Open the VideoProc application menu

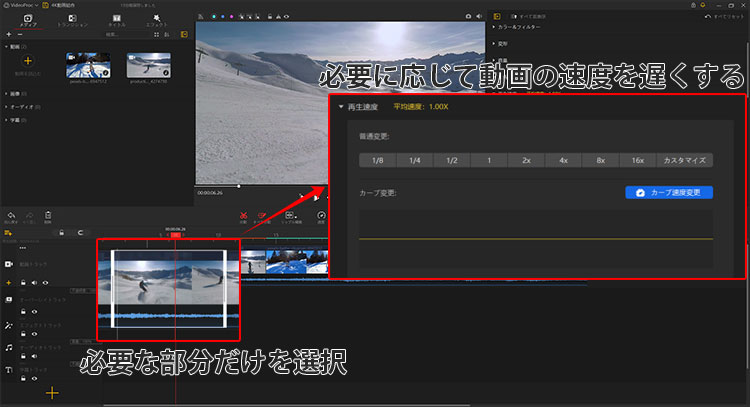coord(21,5)
